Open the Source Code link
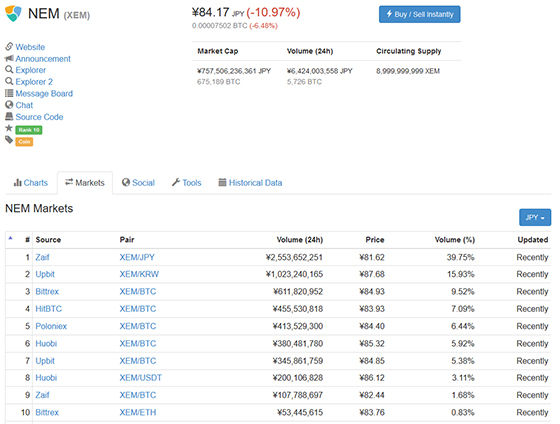This screenshot has height=424, width=560. point(39,117)
